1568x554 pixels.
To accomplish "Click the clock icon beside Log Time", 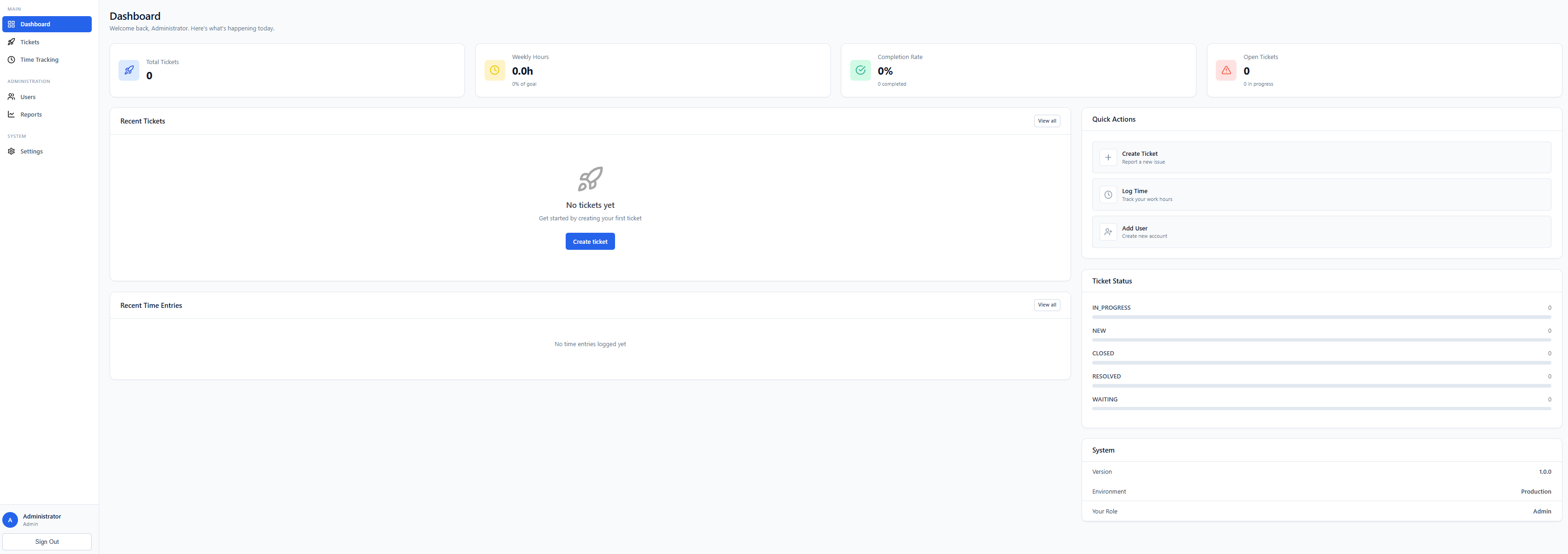I will click(x=1108, y=195).
